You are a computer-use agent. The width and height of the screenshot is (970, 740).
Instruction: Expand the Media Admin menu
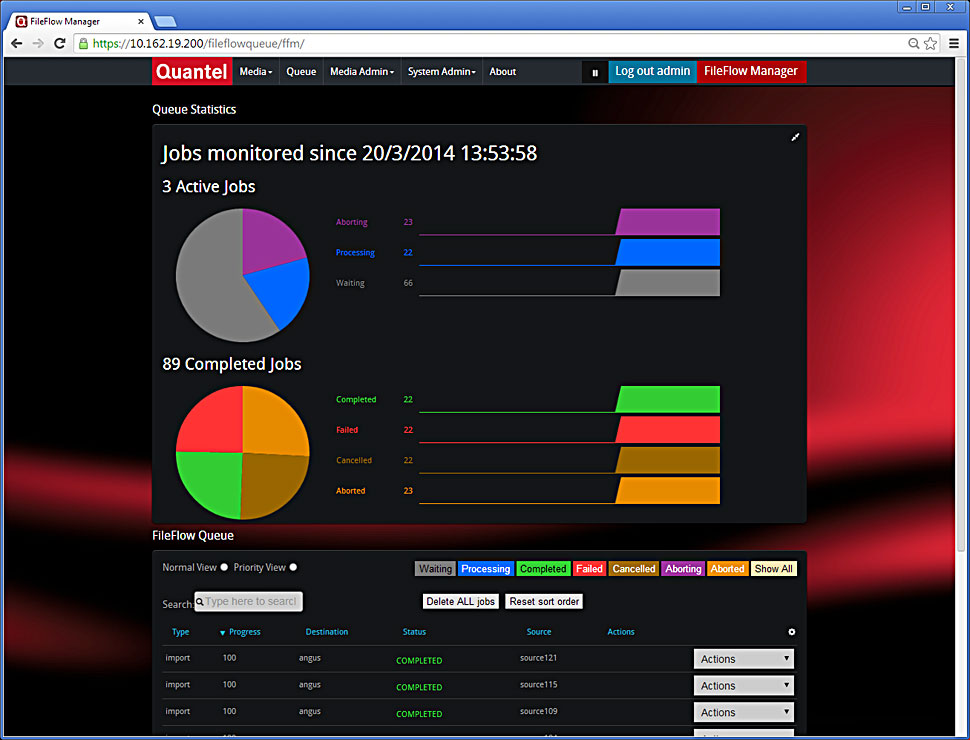(361, 72)
